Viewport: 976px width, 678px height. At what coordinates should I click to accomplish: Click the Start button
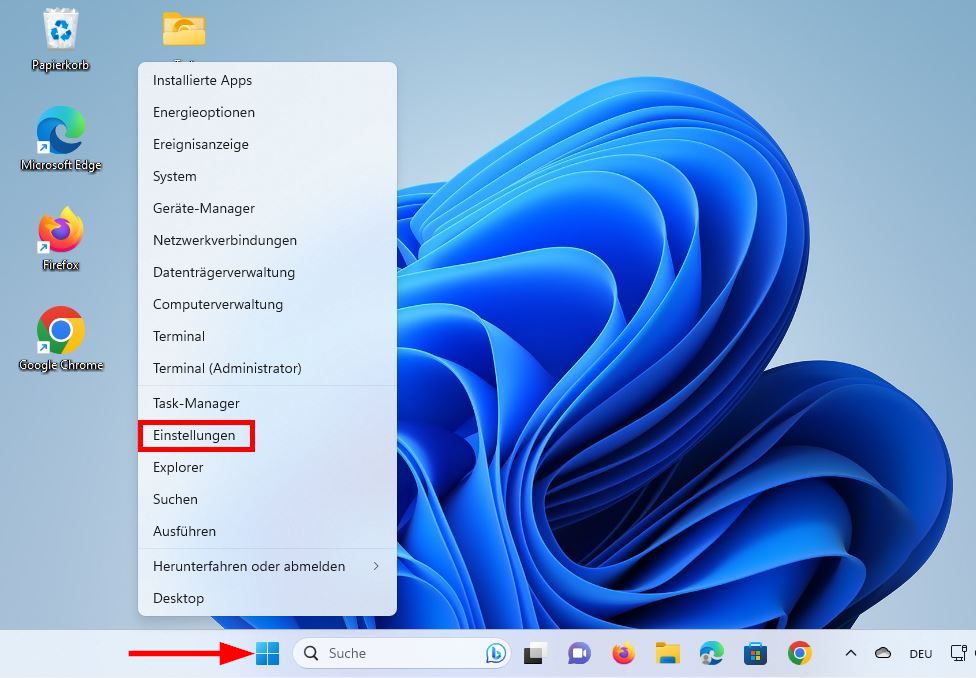coord(268,653)
